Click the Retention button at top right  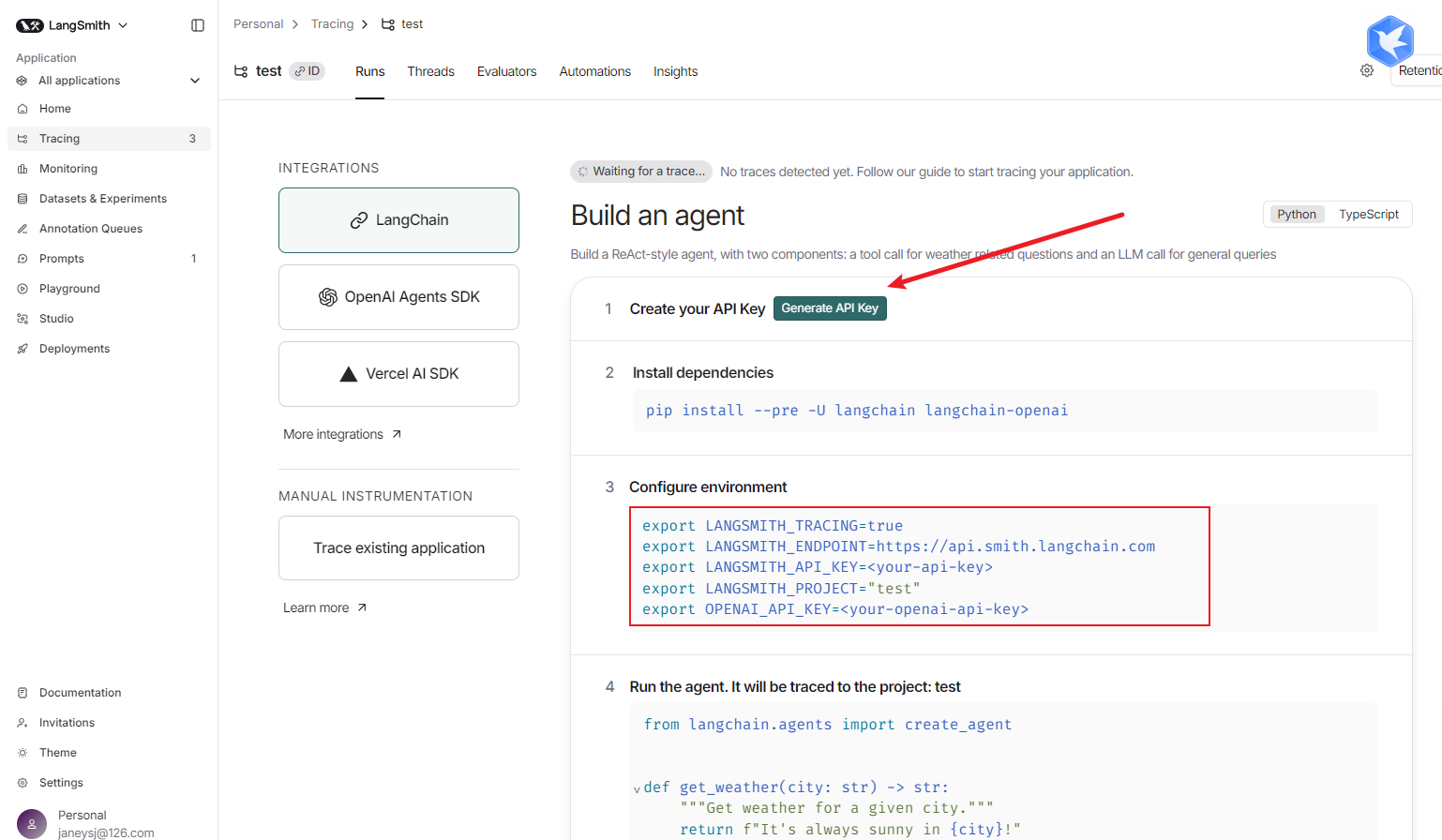1417,70
